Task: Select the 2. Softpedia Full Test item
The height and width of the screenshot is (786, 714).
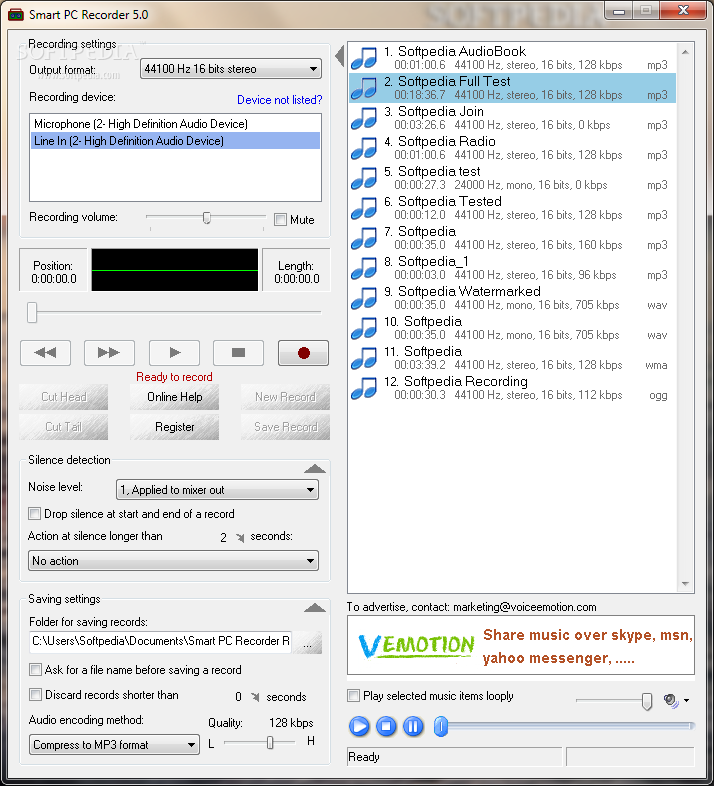Action: (512, 88)
